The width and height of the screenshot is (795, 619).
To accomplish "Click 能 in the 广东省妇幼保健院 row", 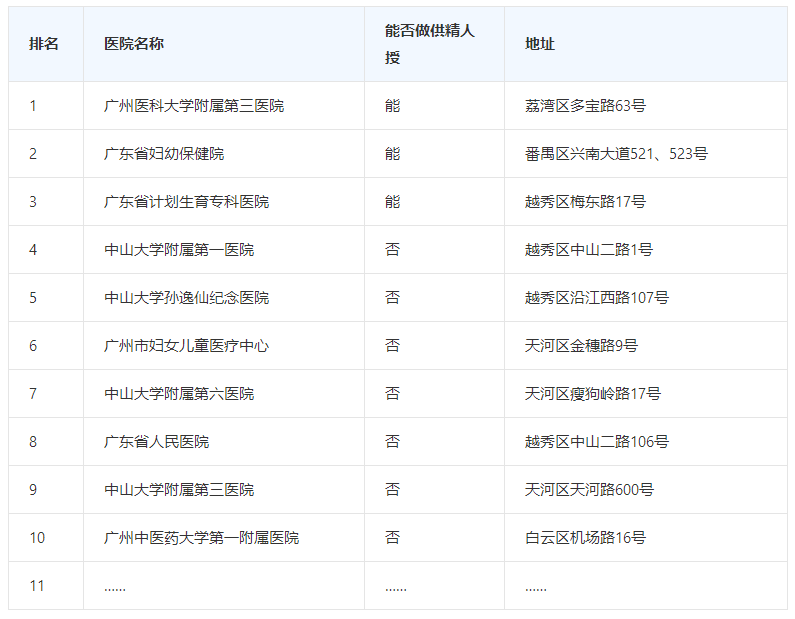I will tap(392, 154).
